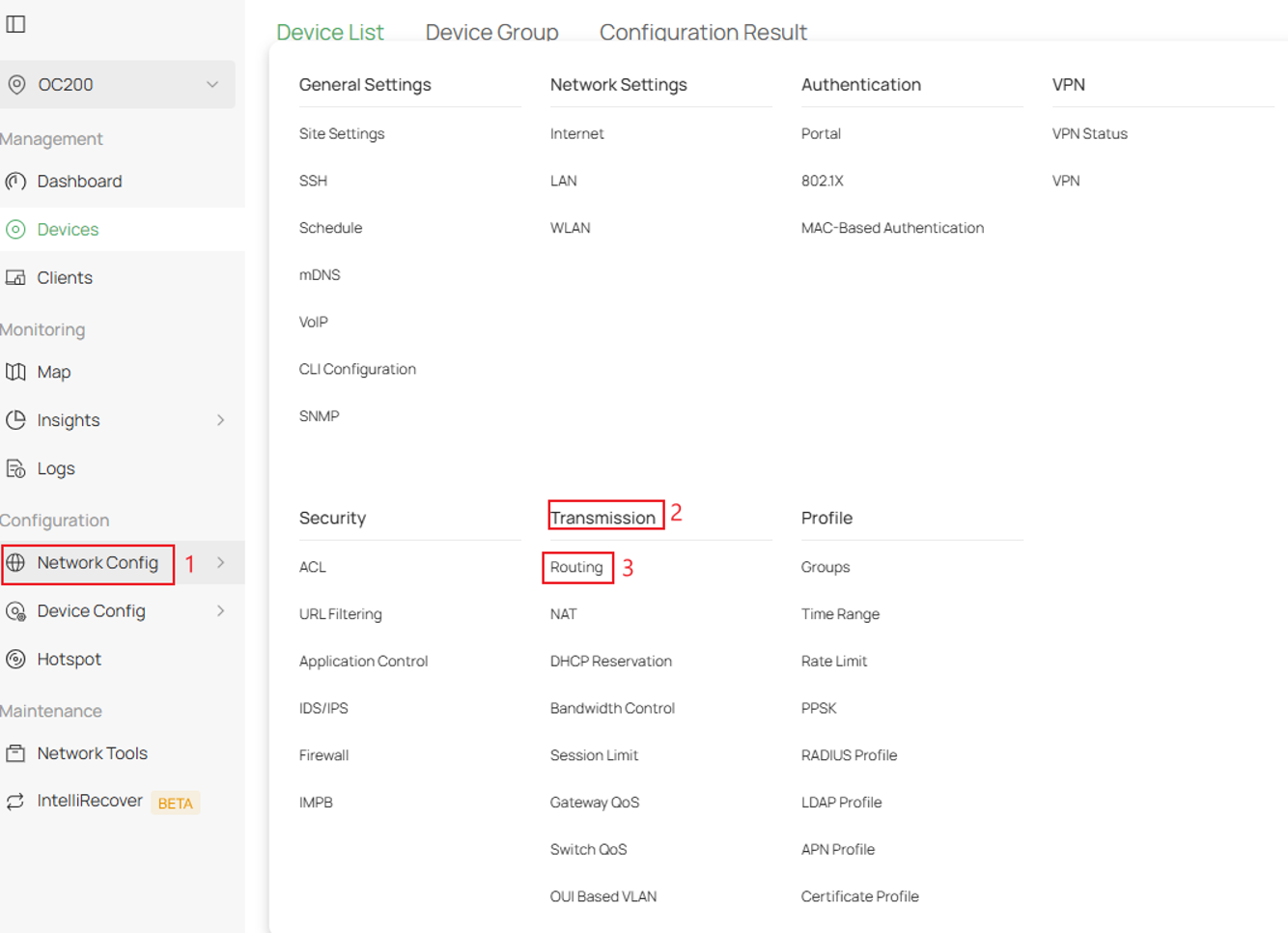
Task: Open ACL under Security
Action: [312, 567]
